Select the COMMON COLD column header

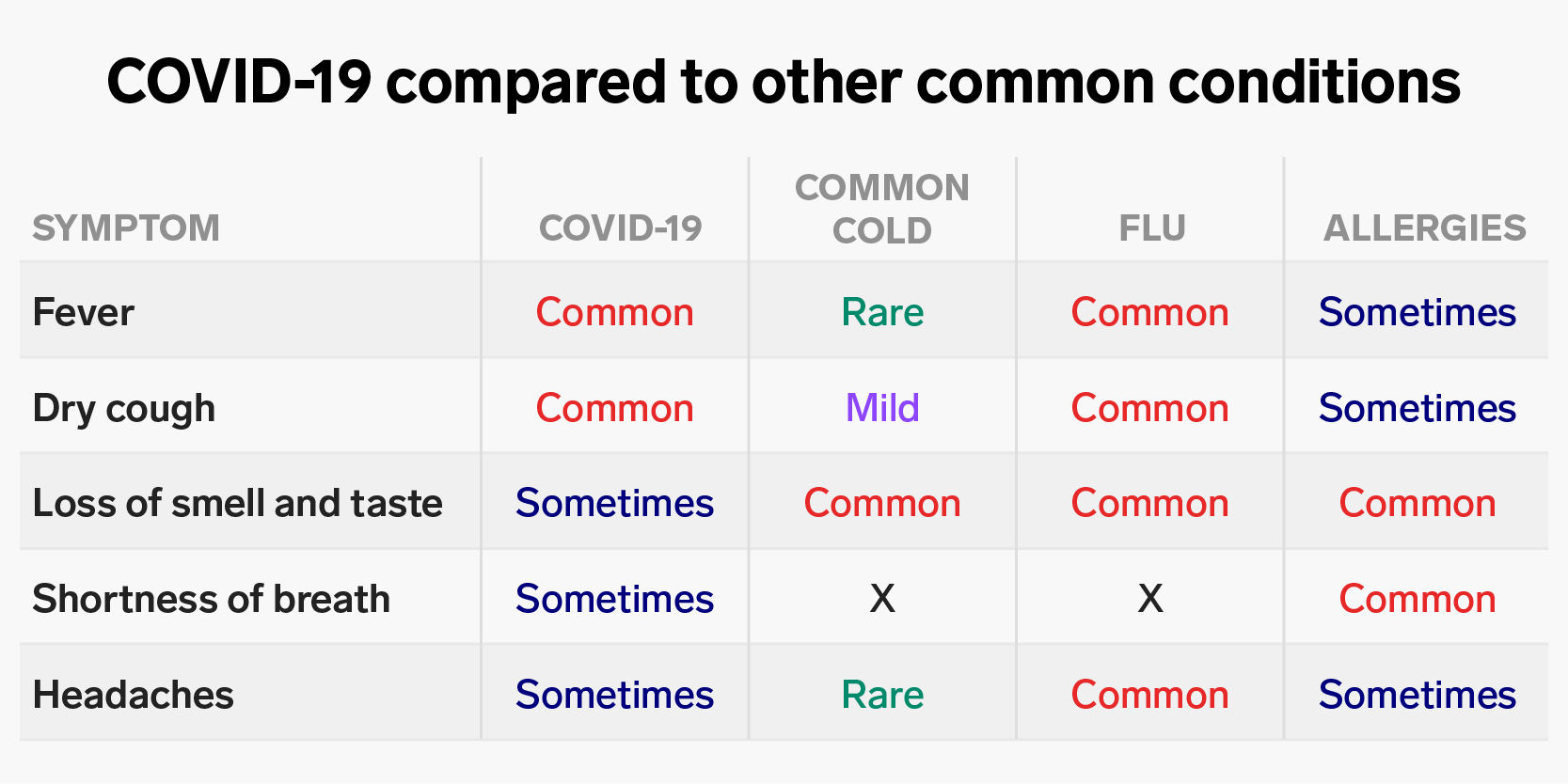point(881,209)
